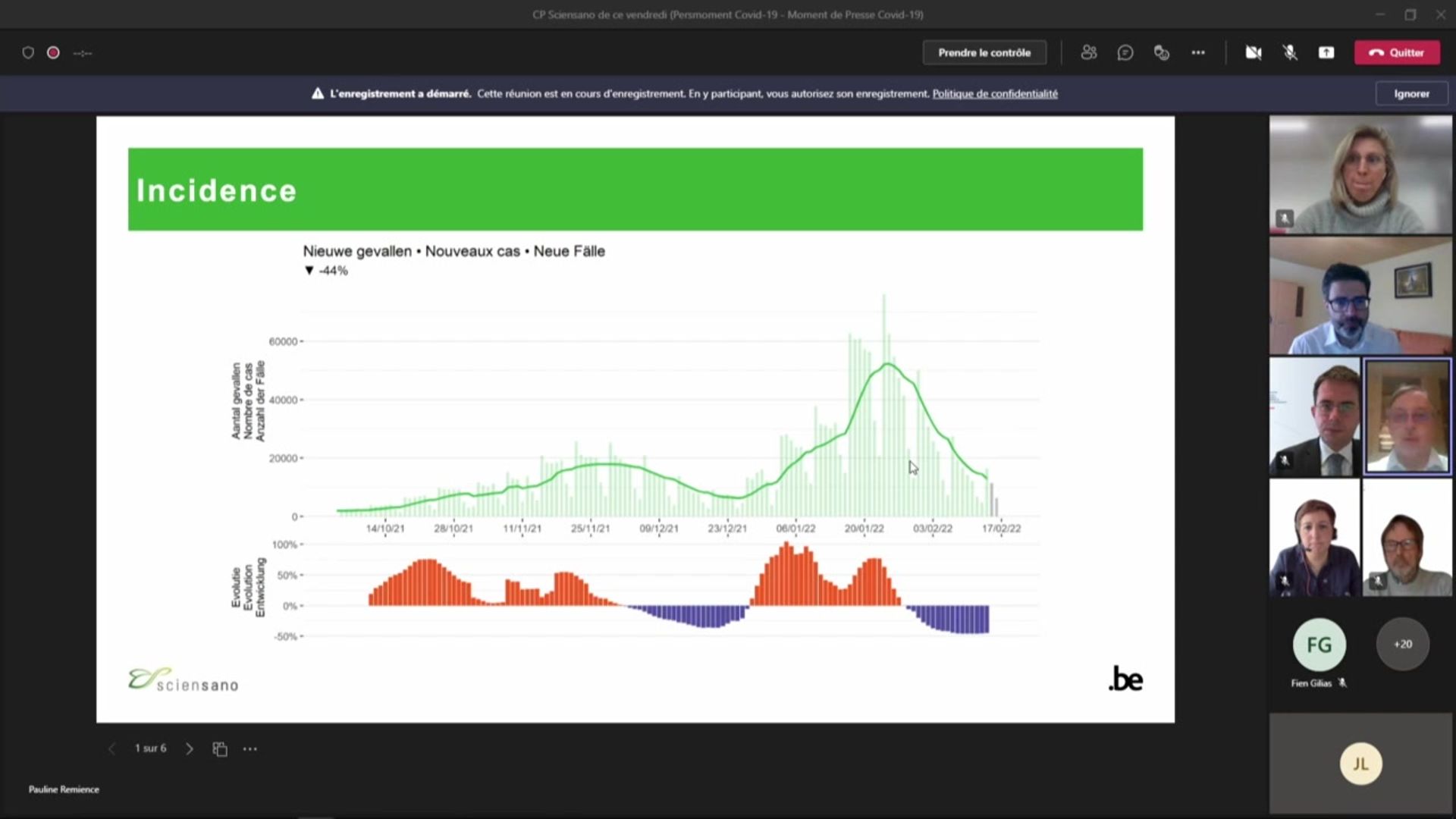Open slide options three-dots menu
This screenshot has height=819, width=1456.
tap(250, 749)
